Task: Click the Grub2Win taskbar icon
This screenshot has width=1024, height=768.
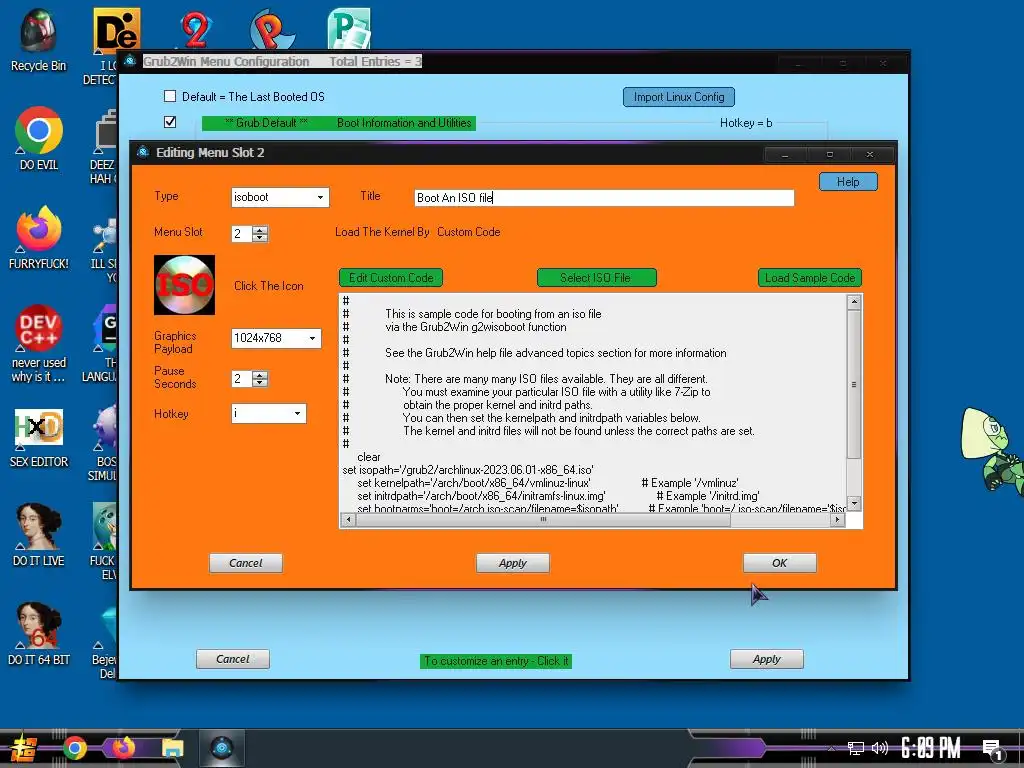Action: (222, 748)
